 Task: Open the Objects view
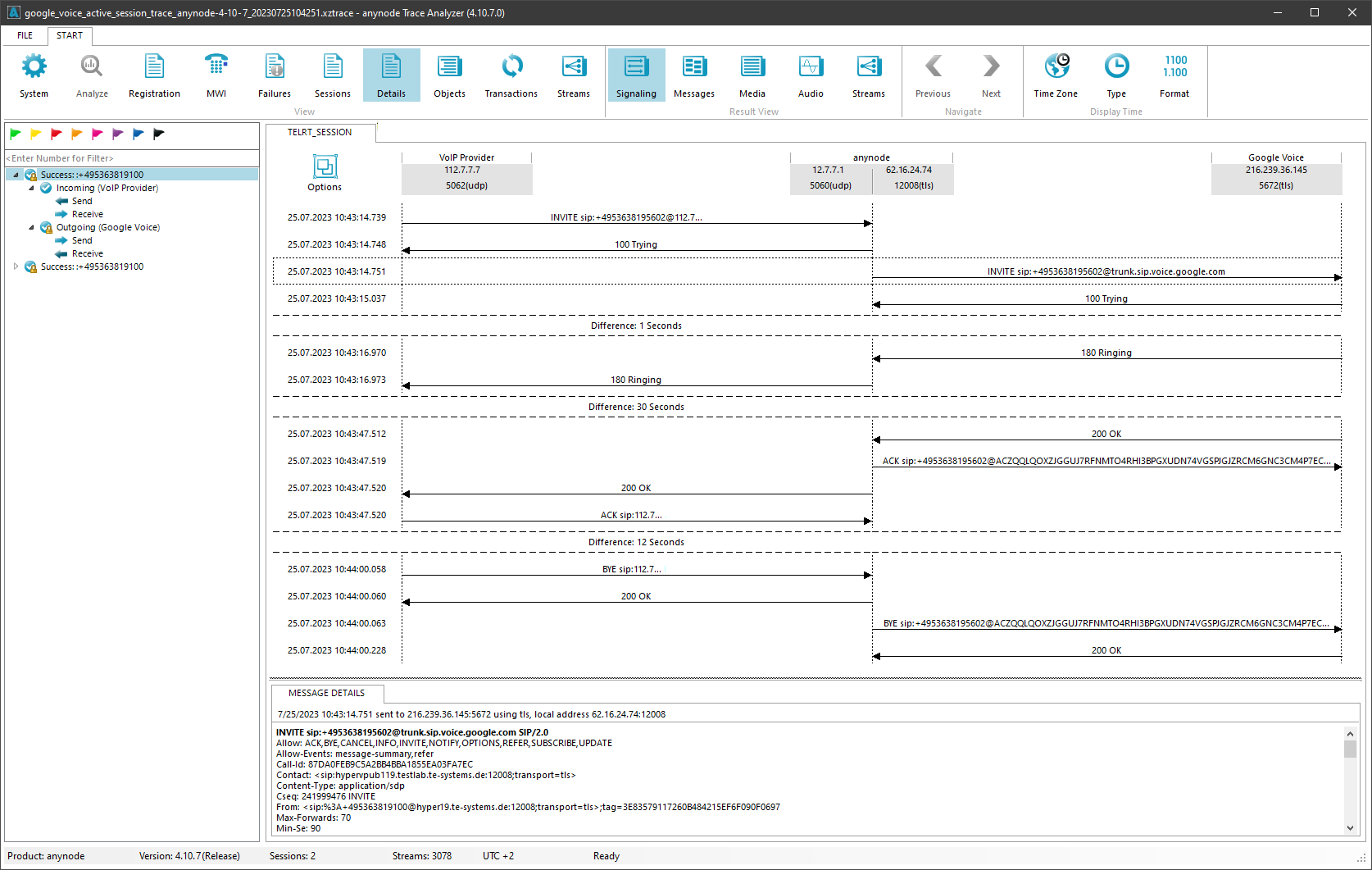click(449, 75)
